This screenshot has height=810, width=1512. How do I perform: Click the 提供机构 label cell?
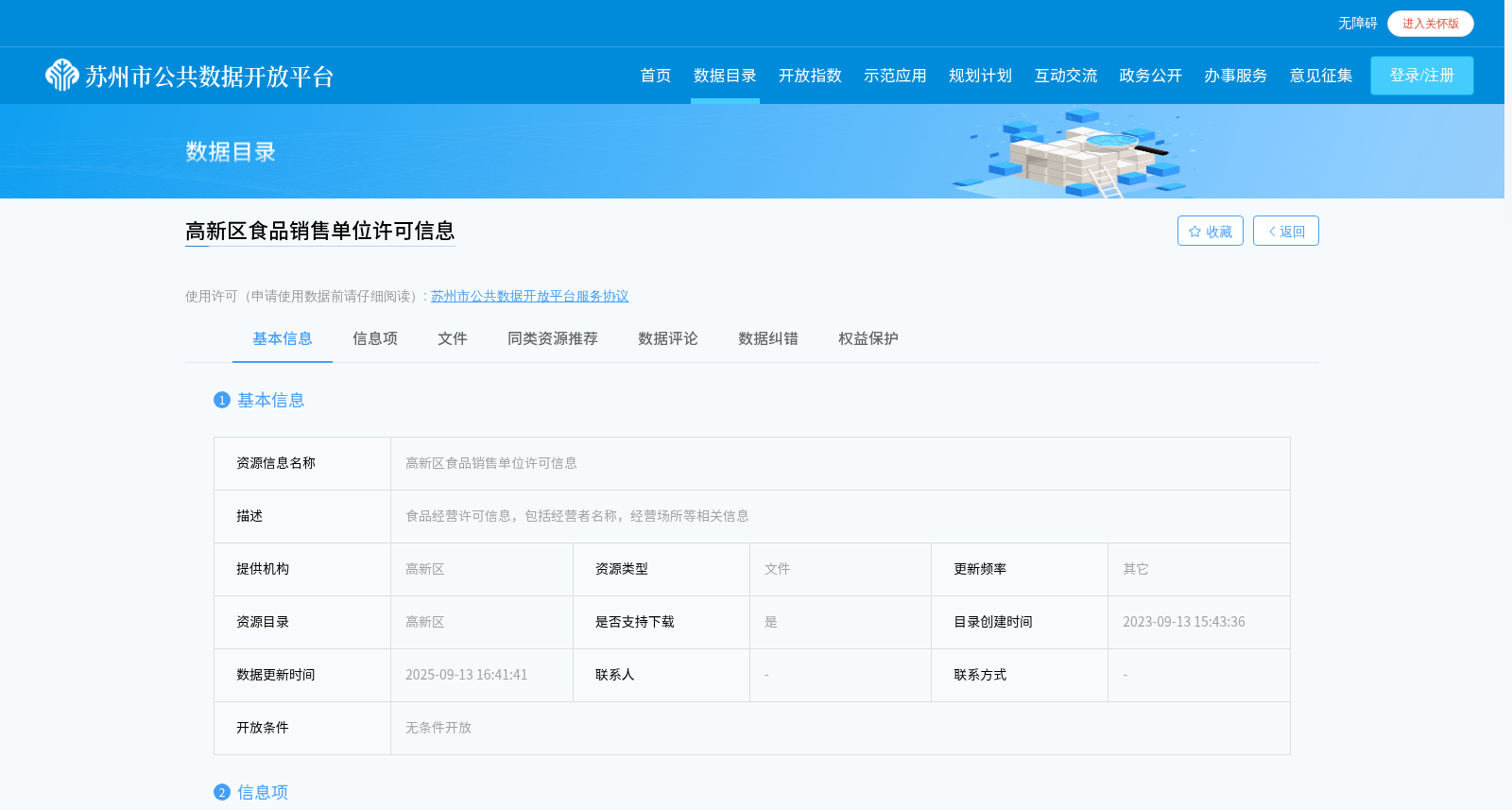coord(302,569)
